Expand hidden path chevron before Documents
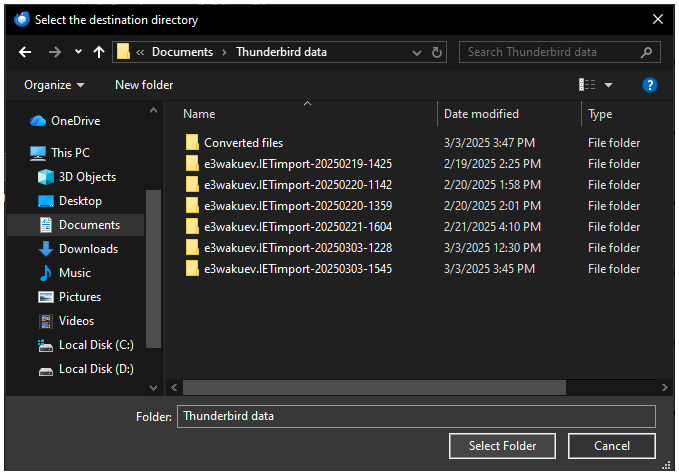 (x=140, y=52)
